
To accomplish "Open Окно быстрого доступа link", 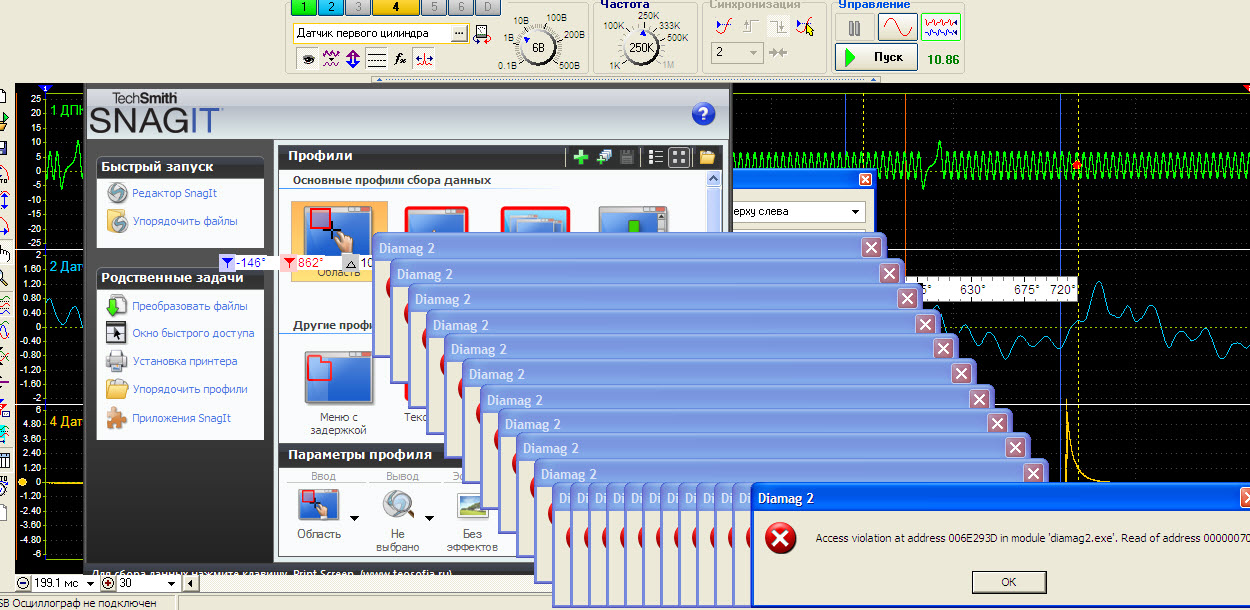I will coord(193,333).
